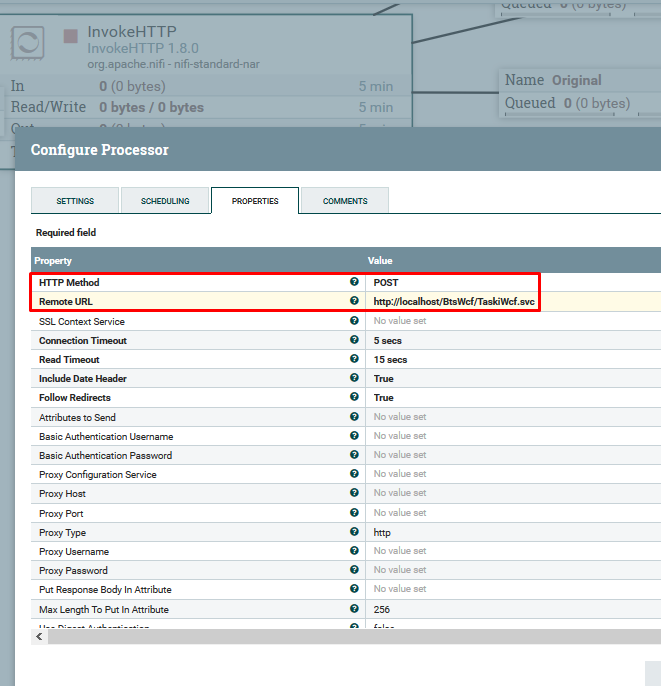The height and width of the screenshot is (686, 661).
Task: Click help icon for Follow Redirects
Action: (x=354, y=398)
